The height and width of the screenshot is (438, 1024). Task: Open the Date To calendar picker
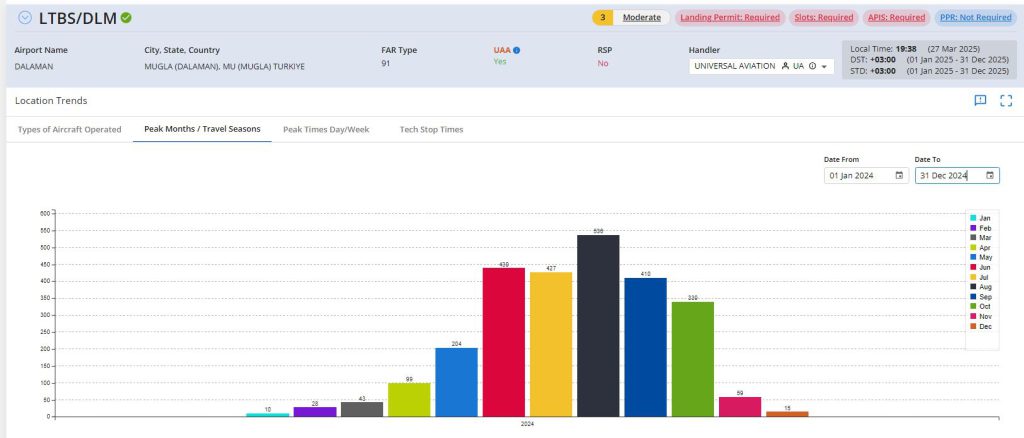pyautogui.click(x=990, y=176)
